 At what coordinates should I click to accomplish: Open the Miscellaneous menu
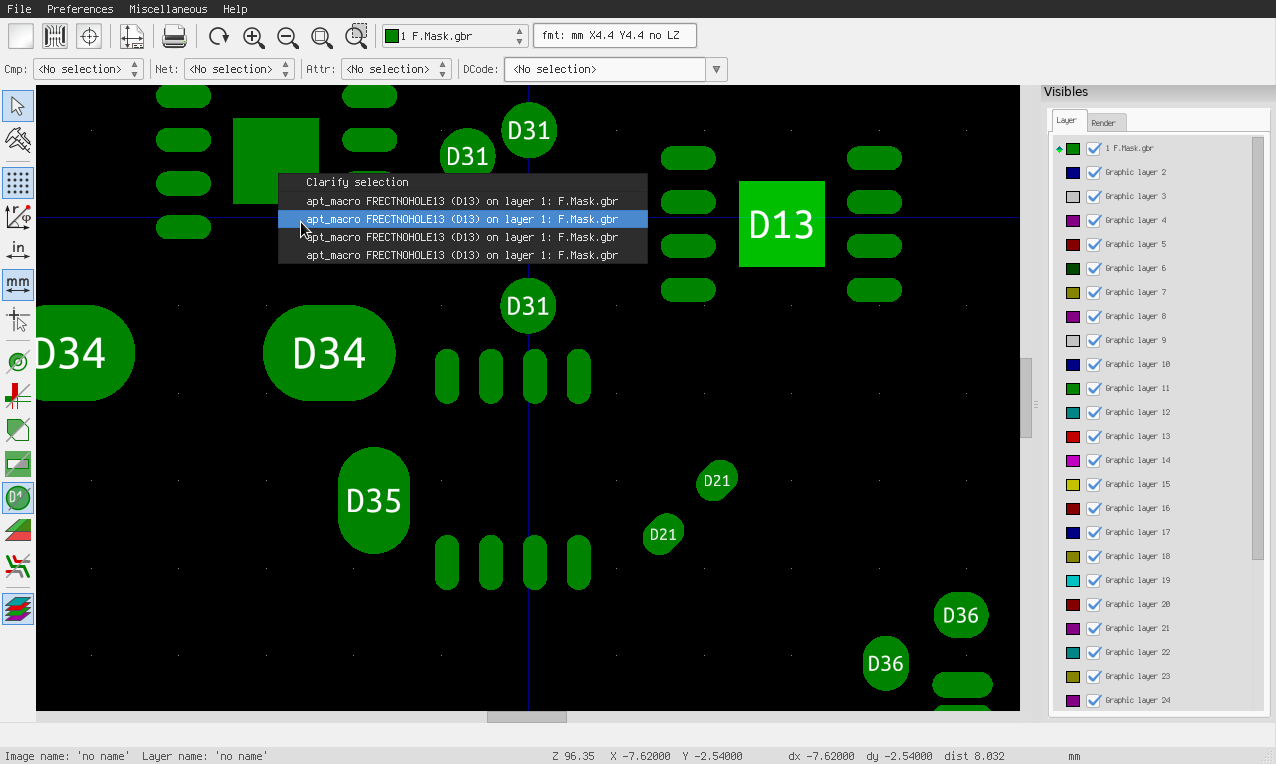[x=168, y=9]
